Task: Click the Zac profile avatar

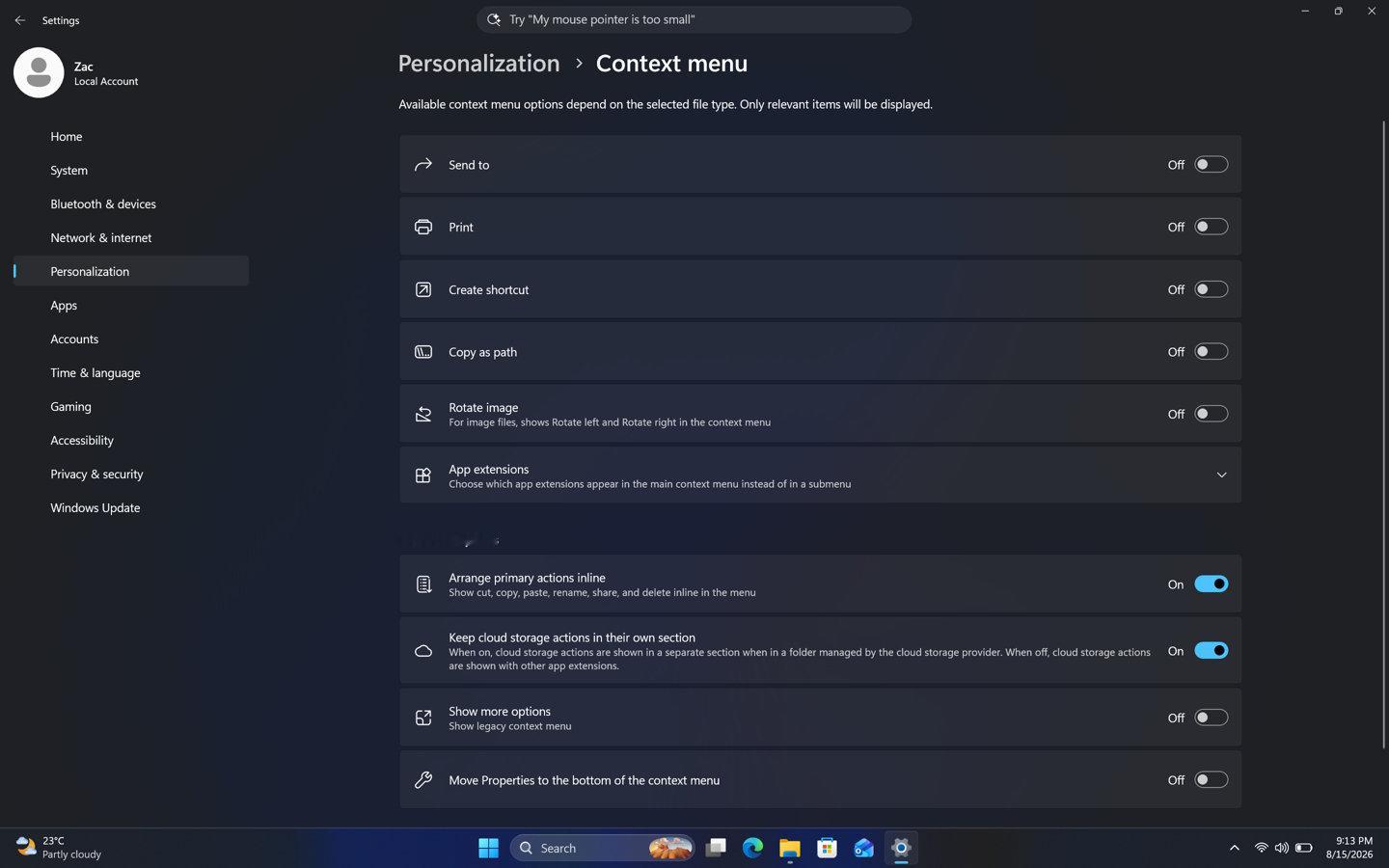Action: 39,72
